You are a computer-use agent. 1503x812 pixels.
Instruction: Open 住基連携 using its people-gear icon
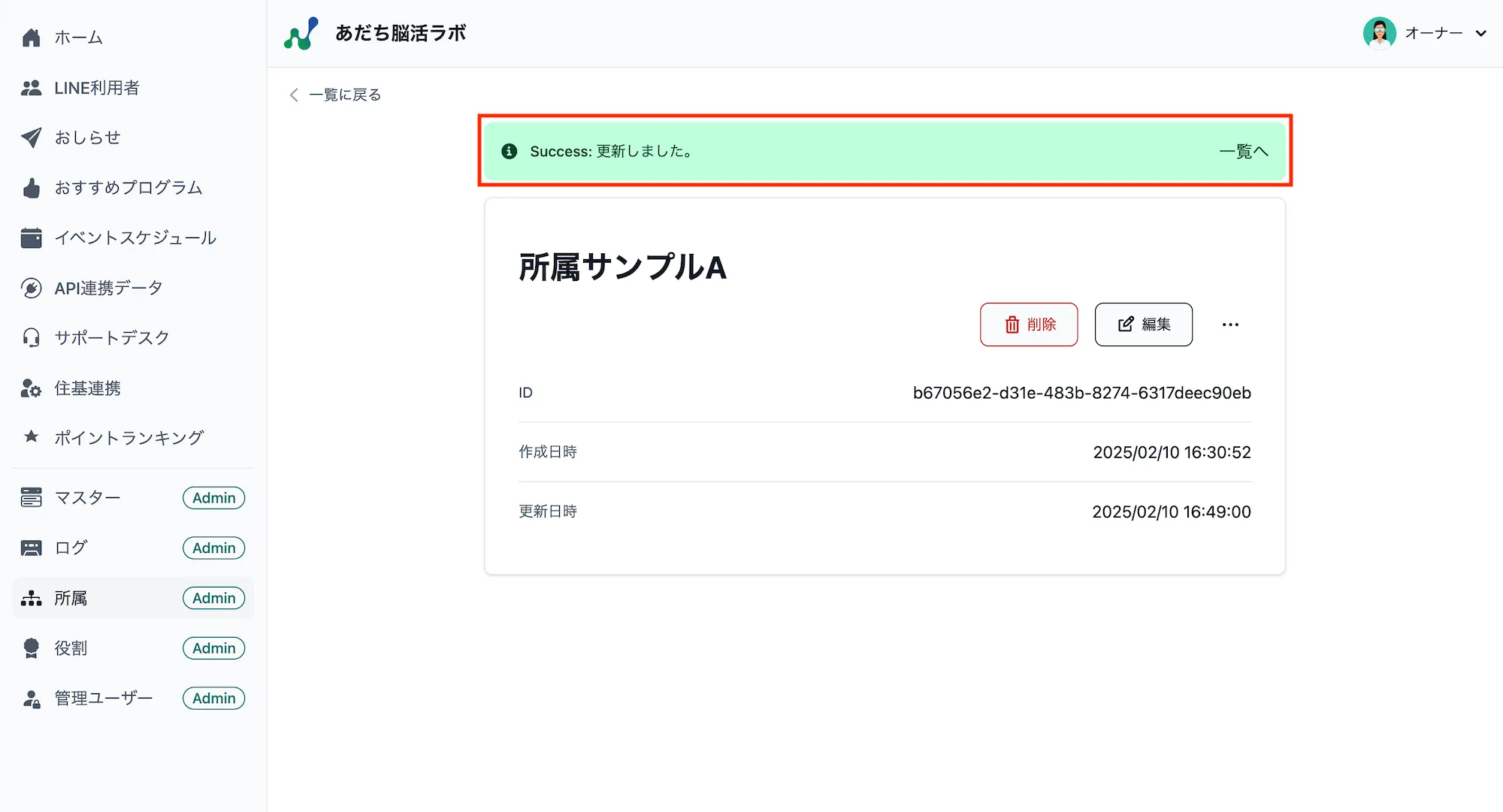coord(31,388)
